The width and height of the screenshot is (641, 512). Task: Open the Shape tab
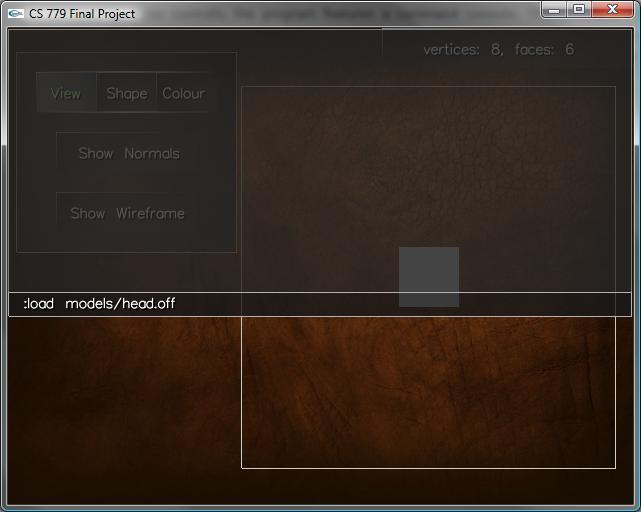pyautogui.click(x=127, y=93)
